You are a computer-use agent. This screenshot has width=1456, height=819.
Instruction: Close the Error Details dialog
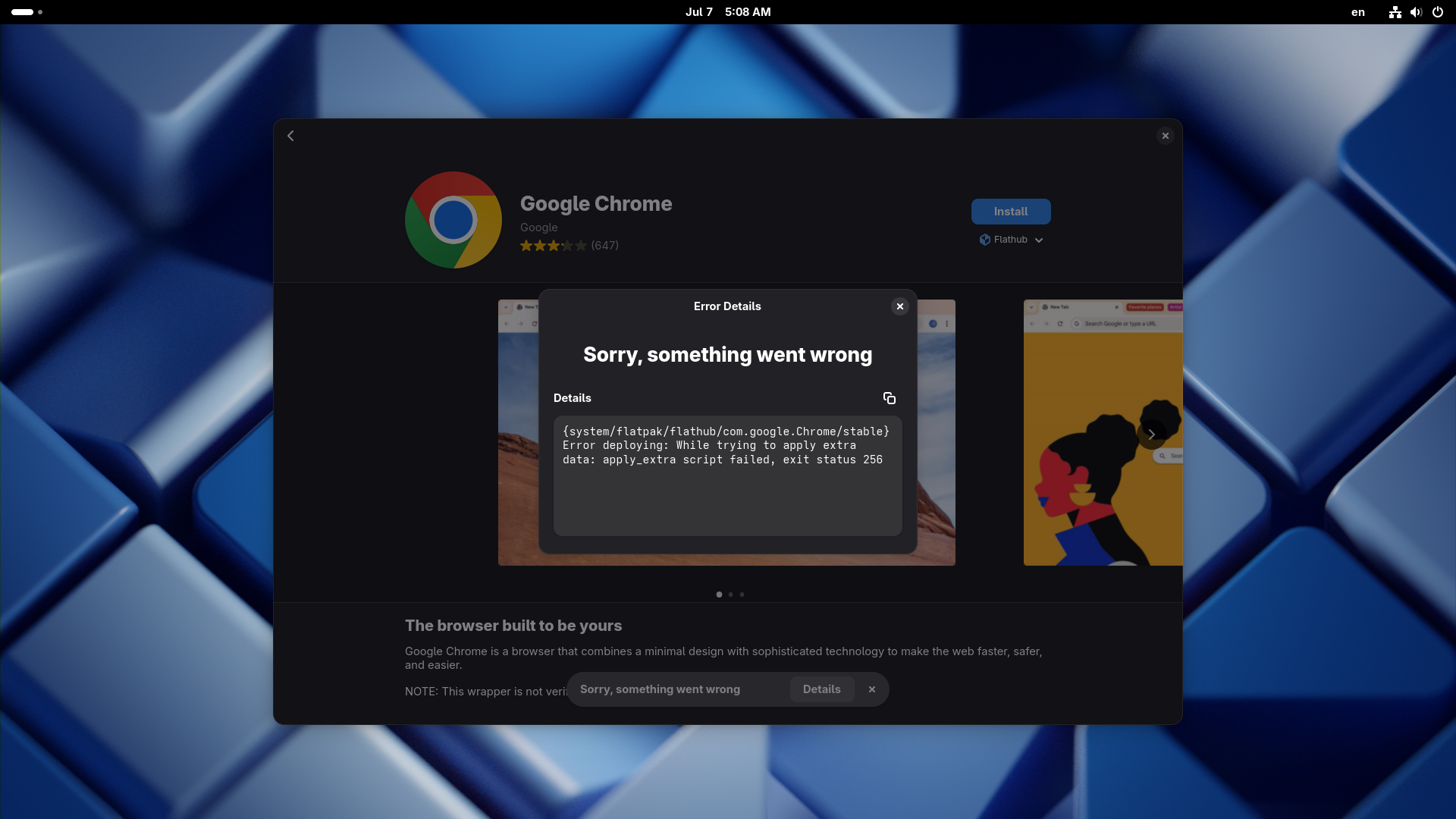[900, 306]
